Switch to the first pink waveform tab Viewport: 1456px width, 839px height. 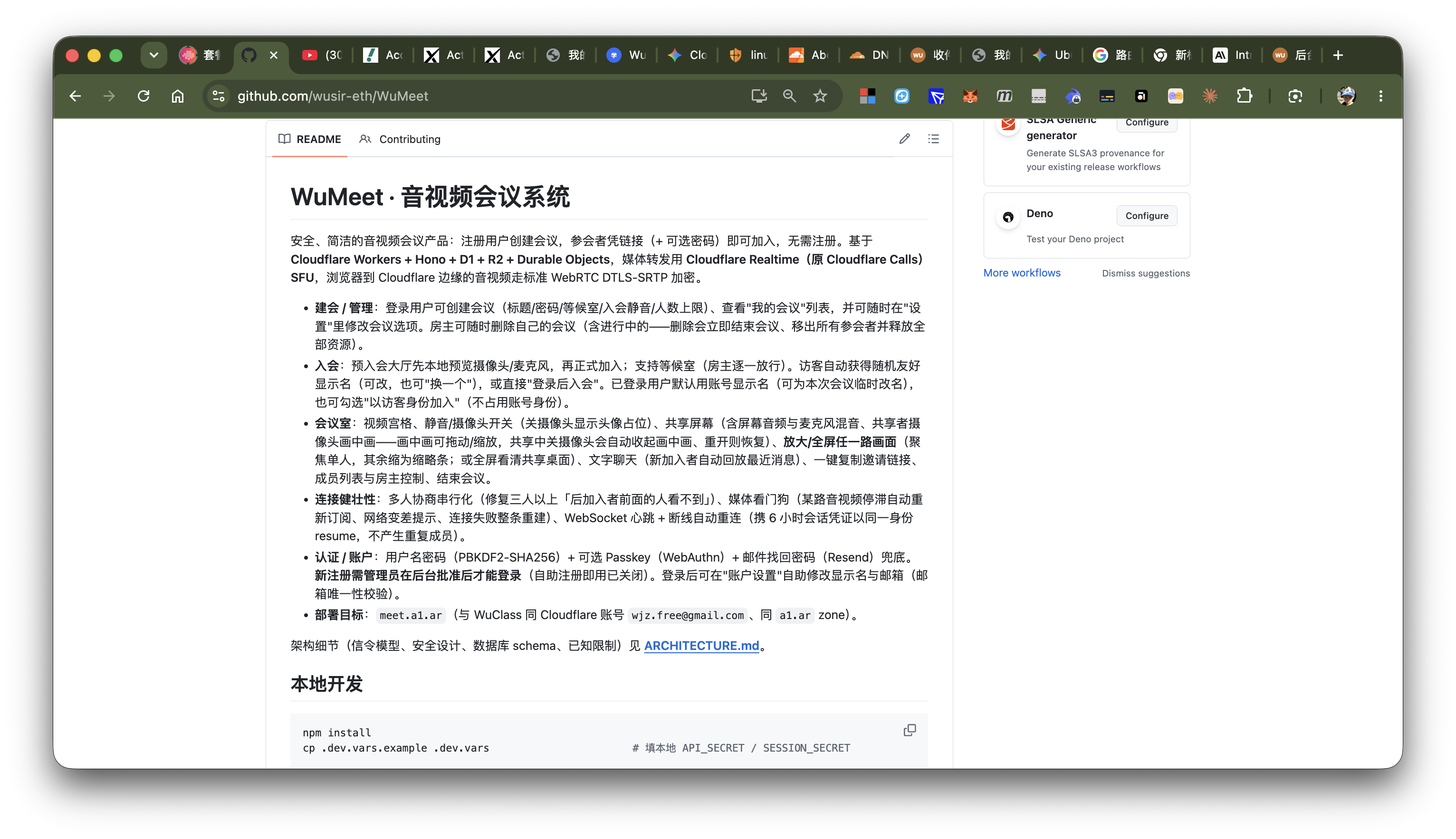200,55
